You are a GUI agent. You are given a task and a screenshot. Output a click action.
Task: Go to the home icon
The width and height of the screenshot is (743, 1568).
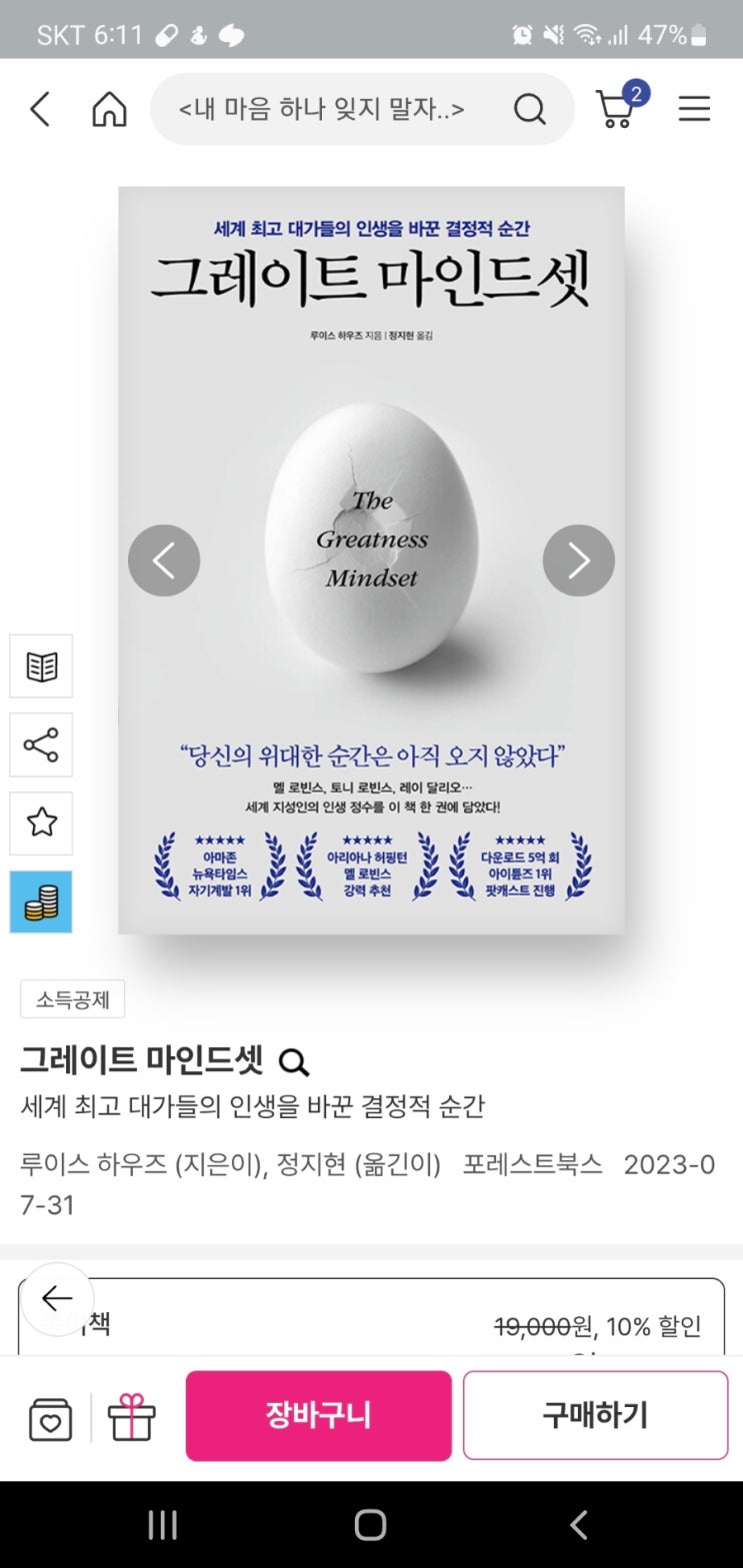click(109, 109)
